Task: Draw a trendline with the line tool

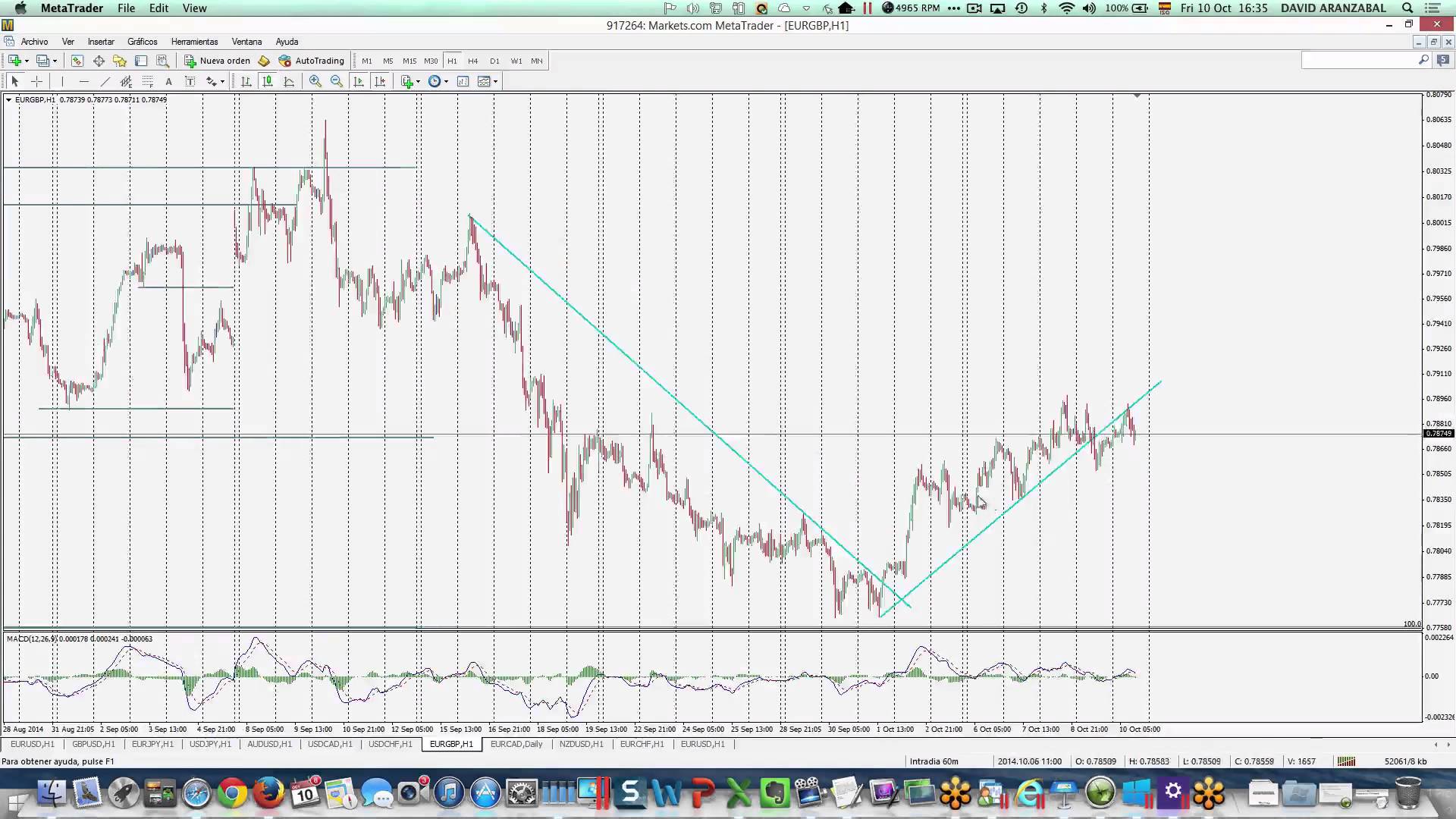Action: [105, 81]
